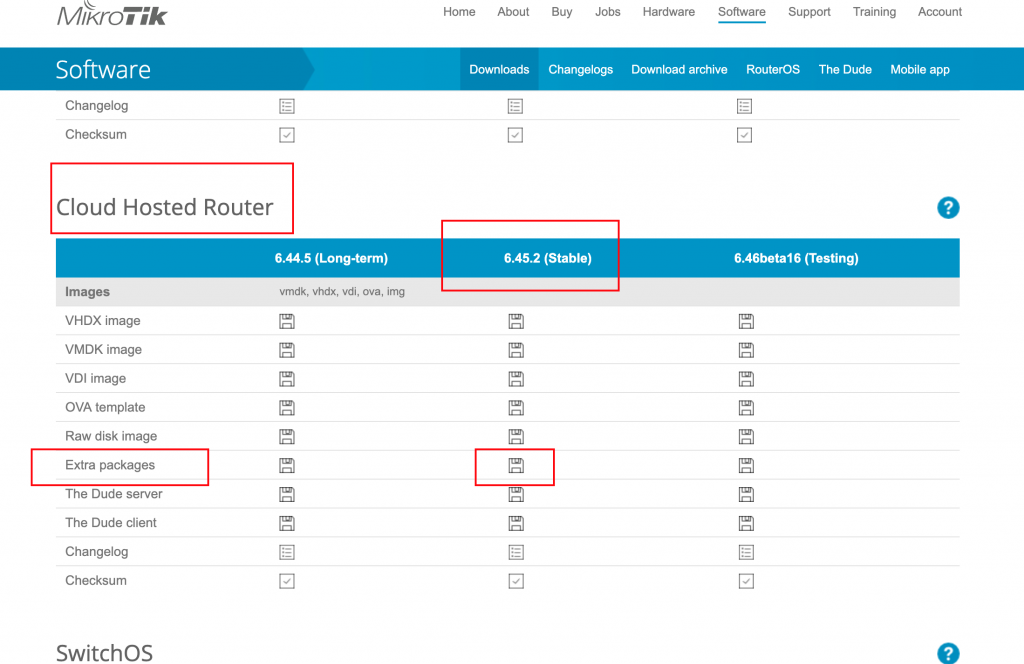Click the 6.45.2 (Stable) column header
The width and height of the screenshot is (1024, 664).
(x=547, y=258)
